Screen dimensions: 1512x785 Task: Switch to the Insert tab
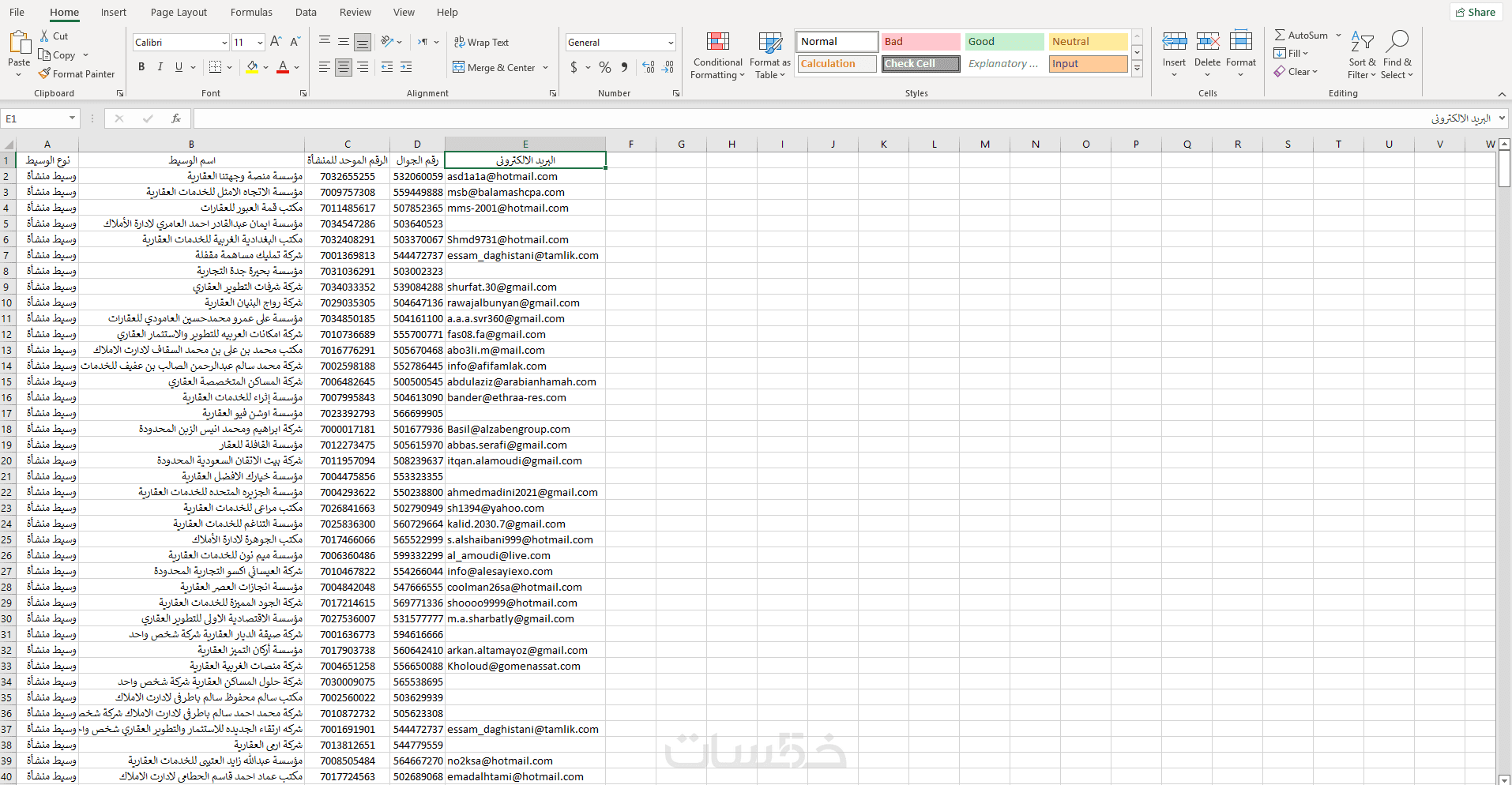click(113, 13)
